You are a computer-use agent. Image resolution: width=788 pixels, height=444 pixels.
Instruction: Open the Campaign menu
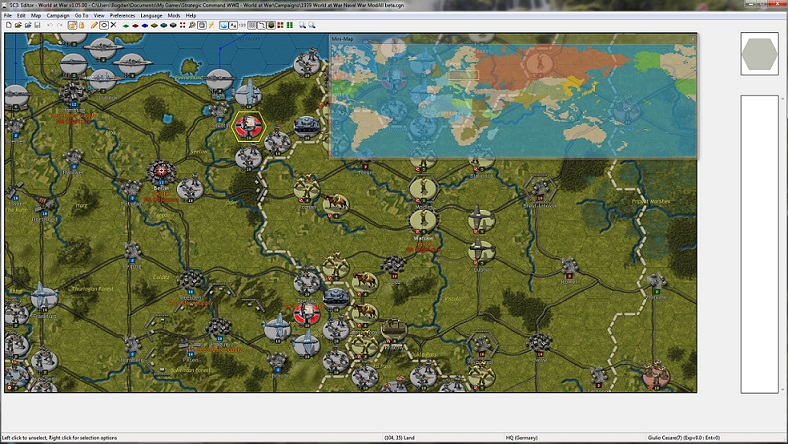pyautogui.click(x=58, y=16)
